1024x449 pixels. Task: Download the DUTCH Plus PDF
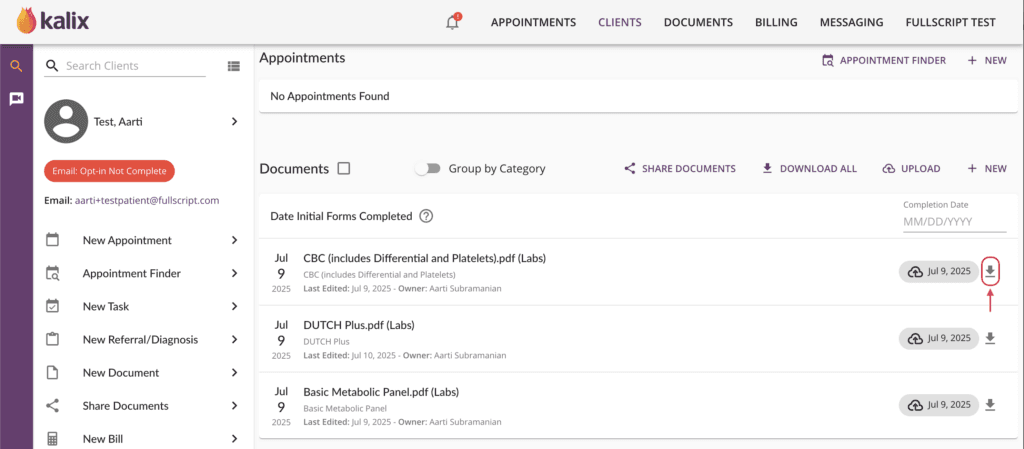pyautogui.click(x=990, y=338)
